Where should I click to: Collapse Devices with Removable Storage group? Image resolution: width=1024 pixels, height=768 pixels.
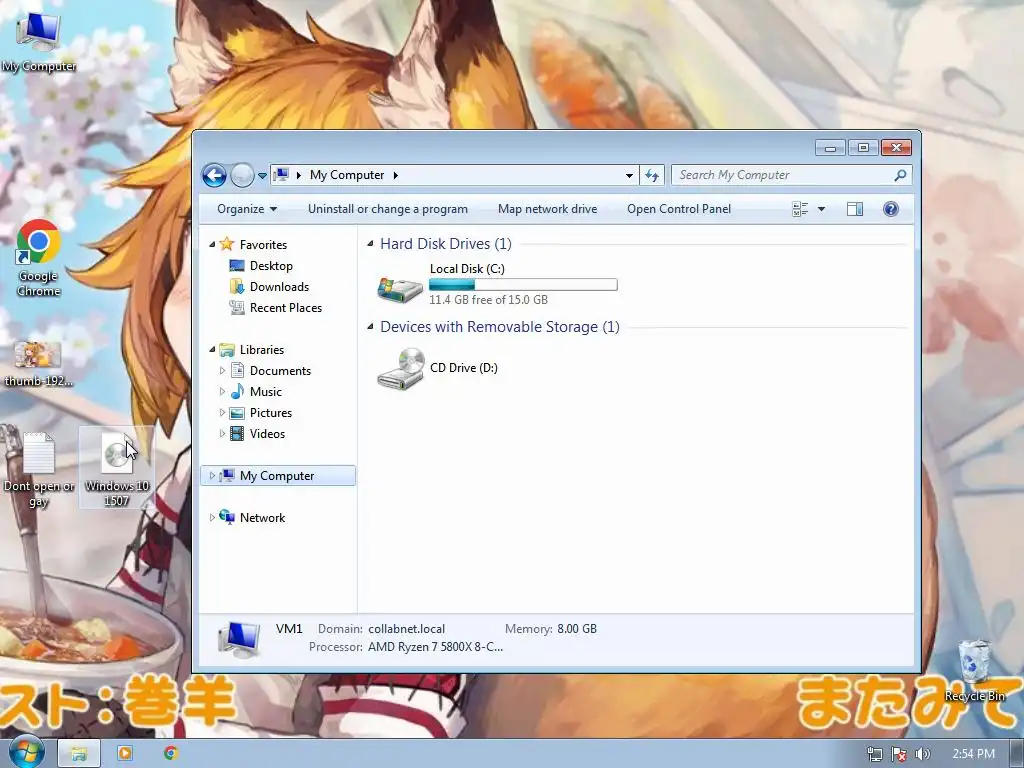(x=370, y=327)
